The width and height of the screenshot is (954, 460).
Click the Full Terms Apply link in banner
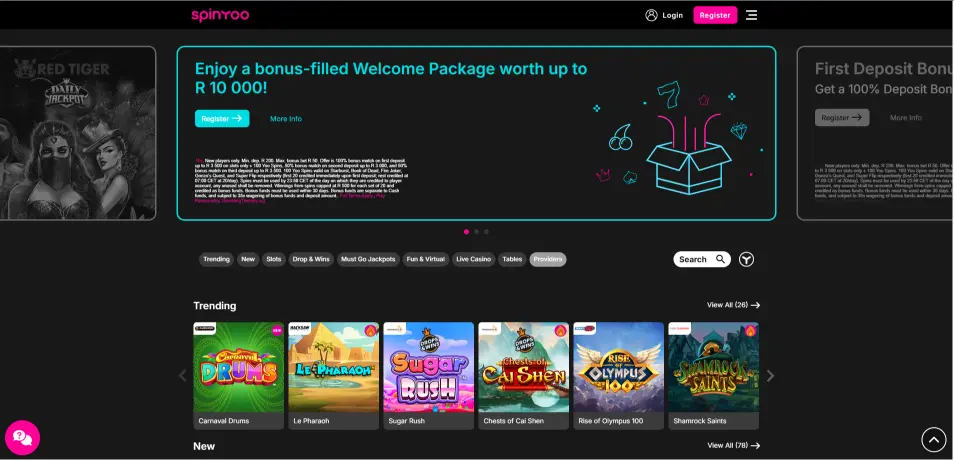click(x=357, y=196)
